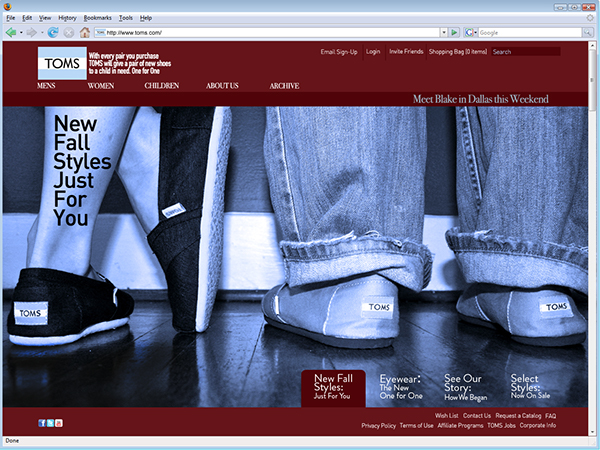Open the History menu

pyautogui.click(x=67, y=18)
